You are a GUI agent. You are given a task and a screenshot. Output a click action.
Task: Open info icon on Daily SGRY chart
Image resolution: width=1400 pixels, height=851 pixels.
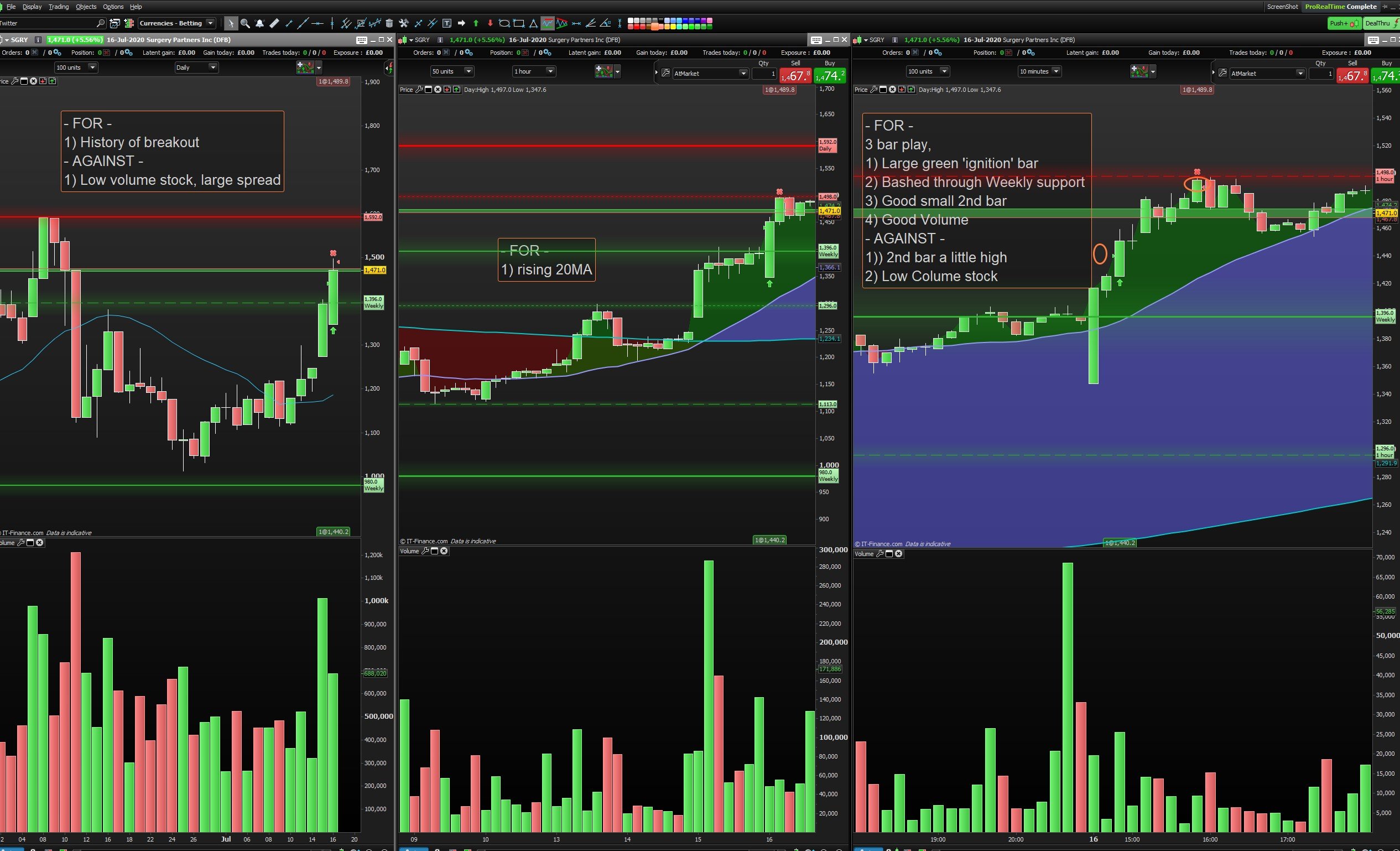coord(38,40)
